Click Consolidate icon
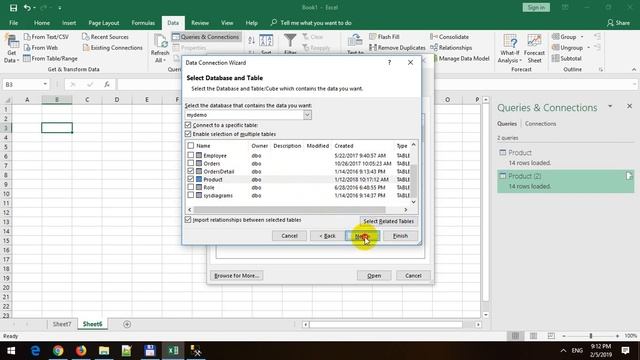Image resolution: width=640 pixels, height=360 pixels. [x=434, y=37]
